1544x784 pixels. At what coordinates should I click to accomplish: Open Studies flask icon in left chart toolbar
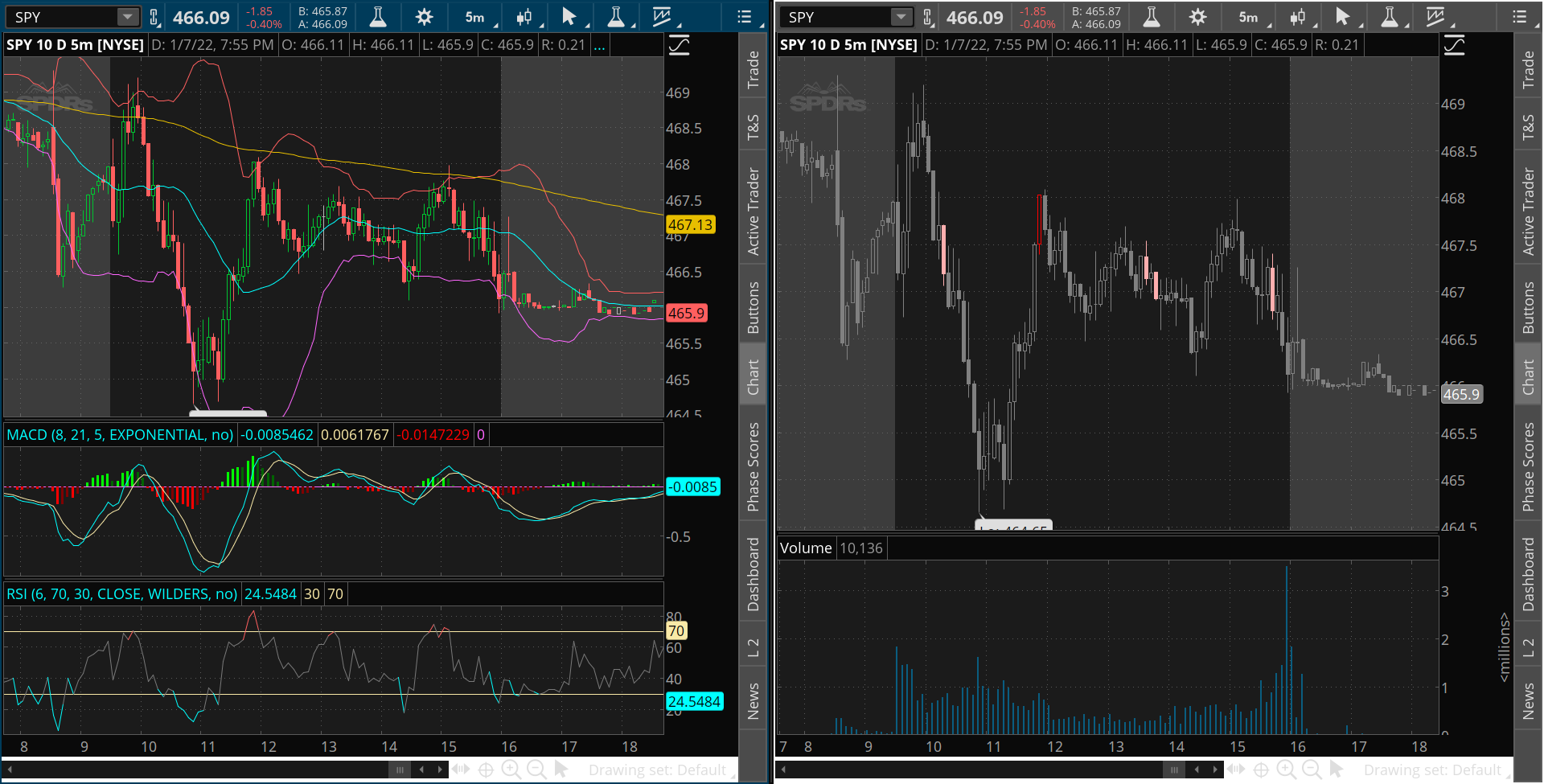click(x=377, y=17)
